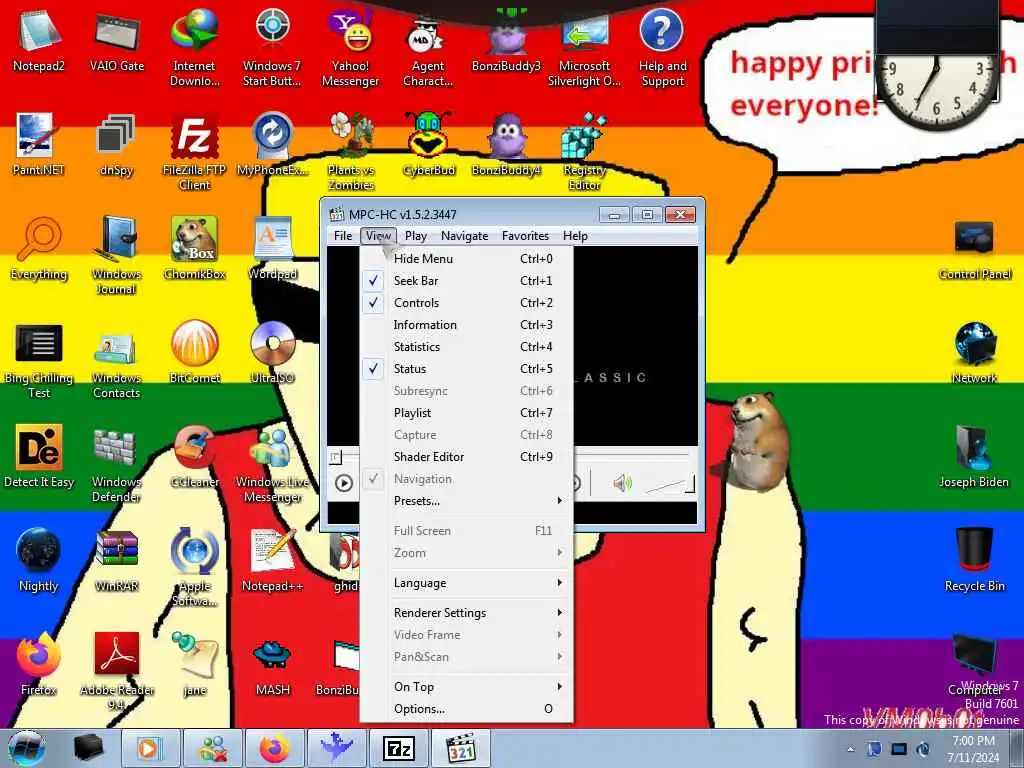Open Firefox from the taskbar
1024x768 pixels.
[274, 748]
